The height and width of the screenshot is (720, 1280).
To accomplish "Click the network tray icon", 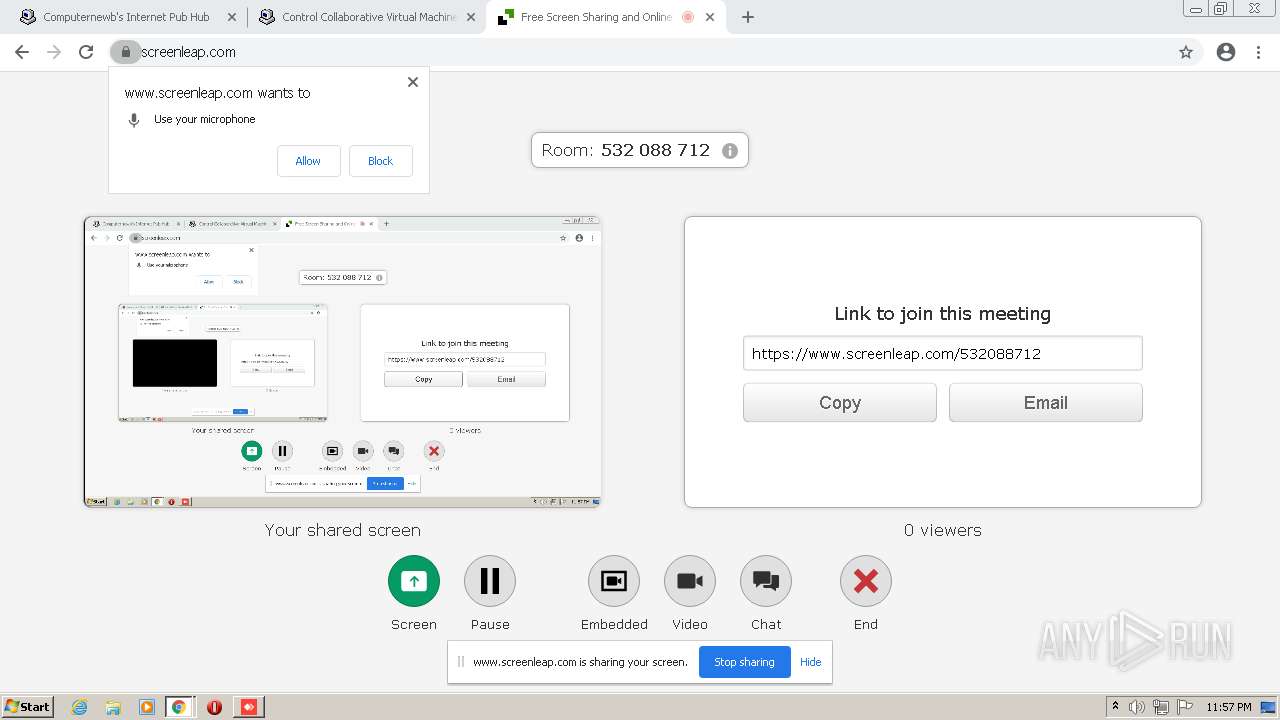I will coord(1161,707).
